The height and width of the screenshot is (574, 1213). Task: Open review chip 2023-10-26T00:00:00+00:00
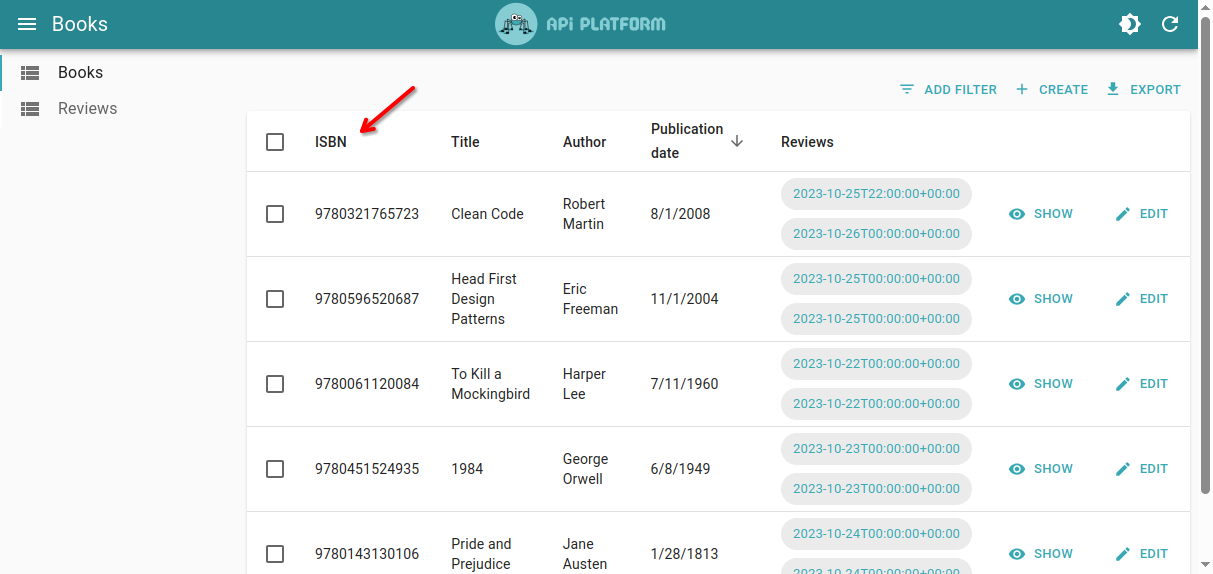coord(876,234)
